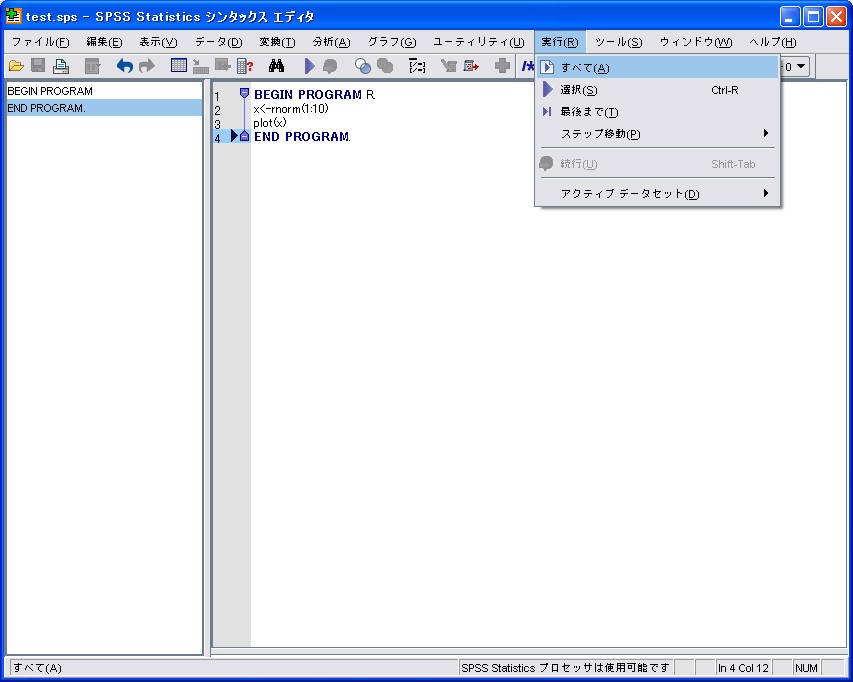
Task: Select すべて(A) from the Run menu
Action: tap(585, 68)
